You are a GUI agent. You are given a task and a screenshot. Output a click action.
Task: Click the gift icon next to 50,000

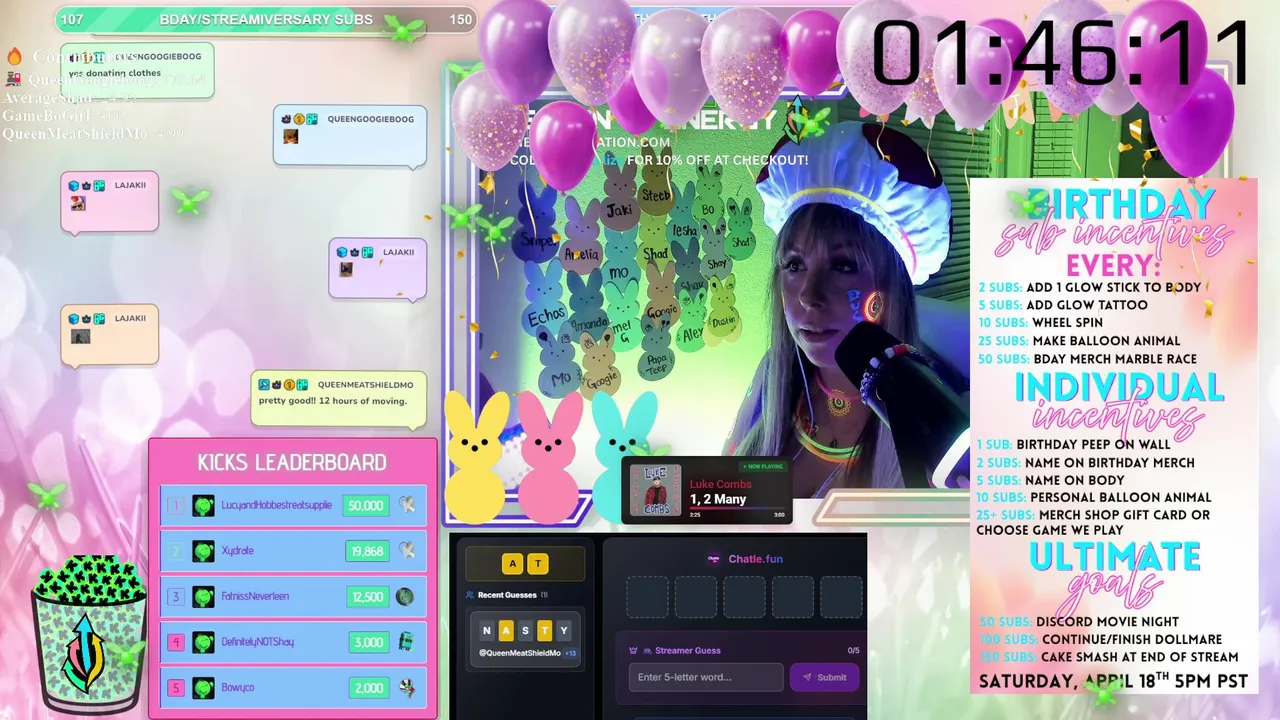407,505
